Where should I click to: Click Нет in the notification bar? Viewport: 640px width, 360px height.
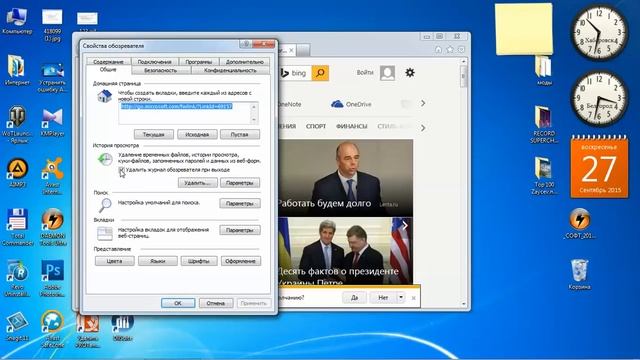(x=383, y=298)
